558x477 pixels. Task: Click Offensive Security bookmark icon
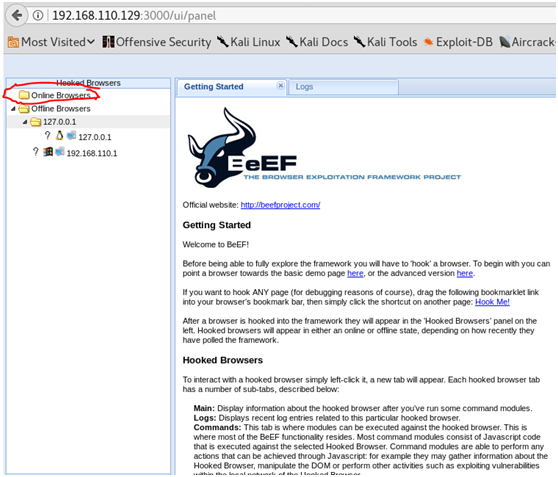108,42
